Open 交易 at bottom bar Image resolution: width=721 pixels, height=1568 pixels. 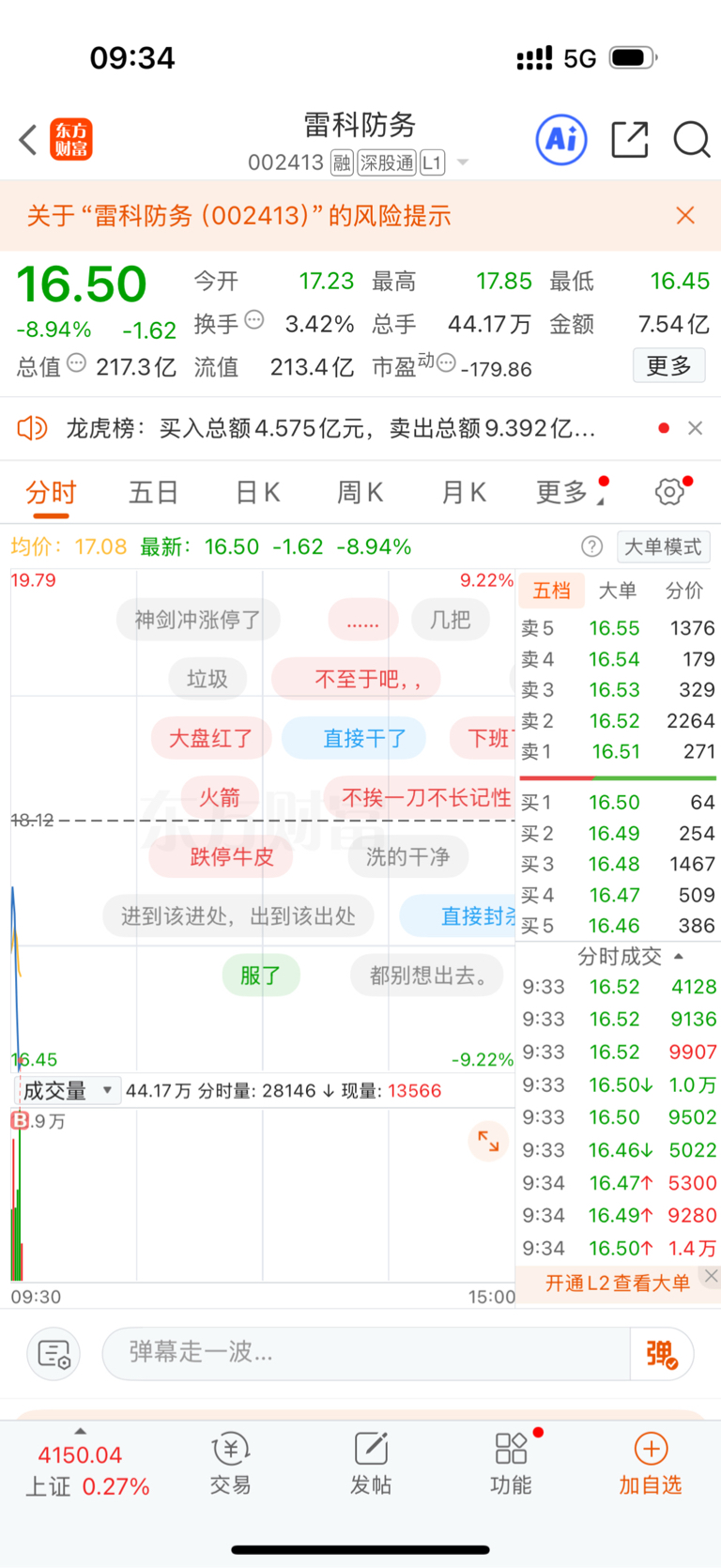(230, 1463)
